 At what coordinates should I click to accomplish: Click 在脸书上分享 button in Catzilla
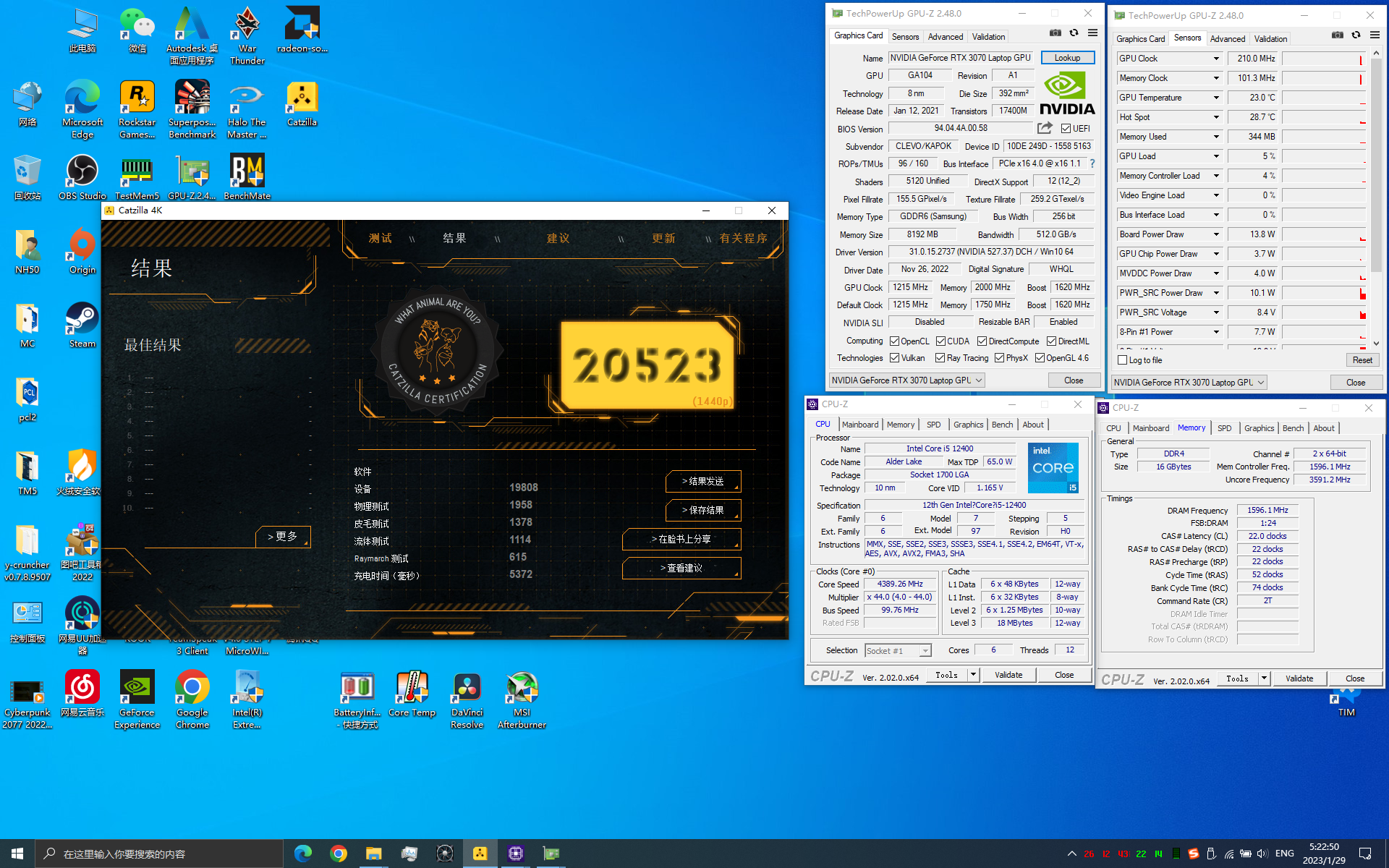point(681,539)
